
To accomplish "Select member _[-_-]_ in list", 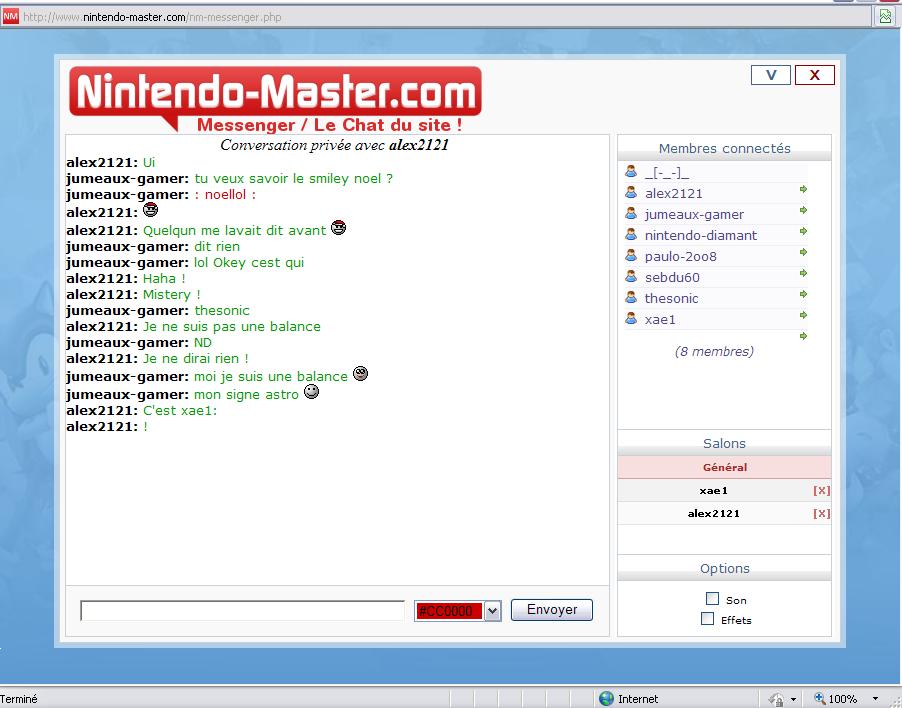I will [667, 172].
